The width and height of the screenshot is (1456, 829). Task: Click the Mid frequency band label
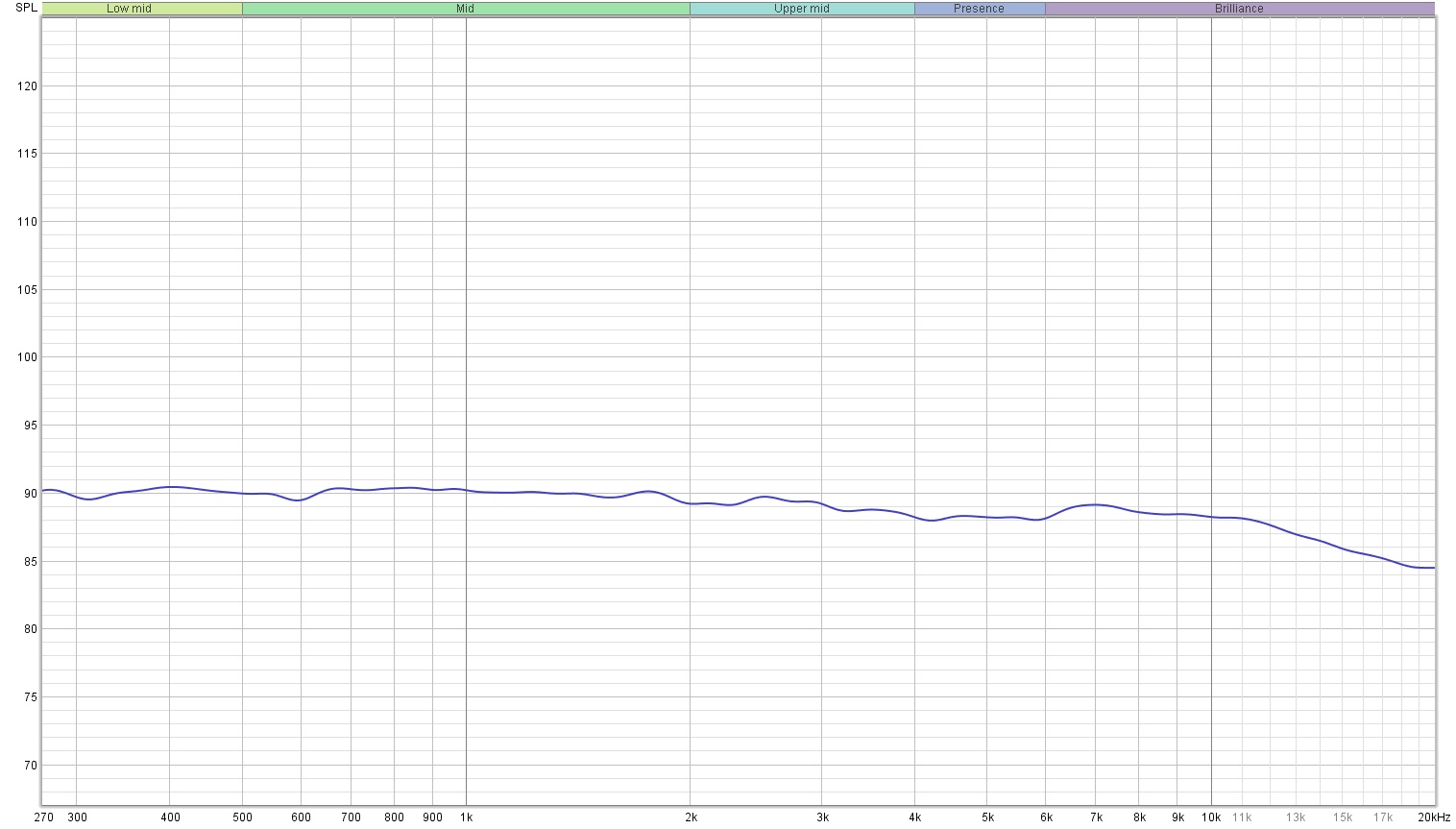465,9
